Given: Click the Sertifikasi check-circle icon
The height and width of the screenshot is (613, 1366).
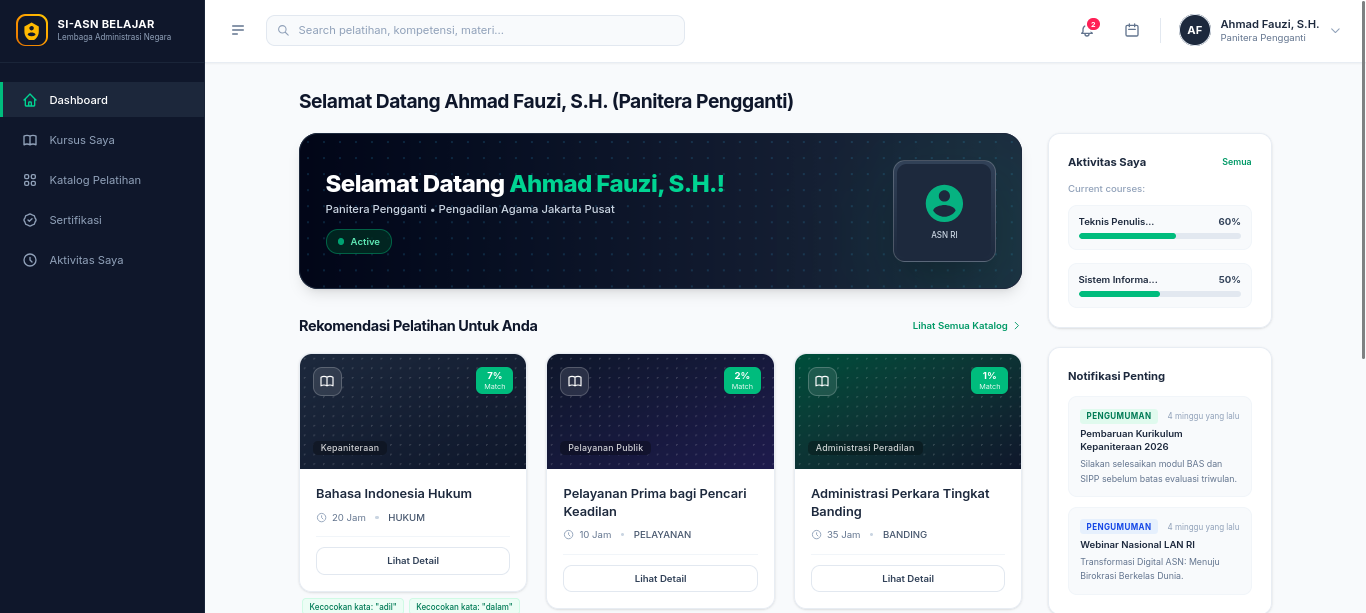Looking at the screenshot, I should (x=30, y=220).
